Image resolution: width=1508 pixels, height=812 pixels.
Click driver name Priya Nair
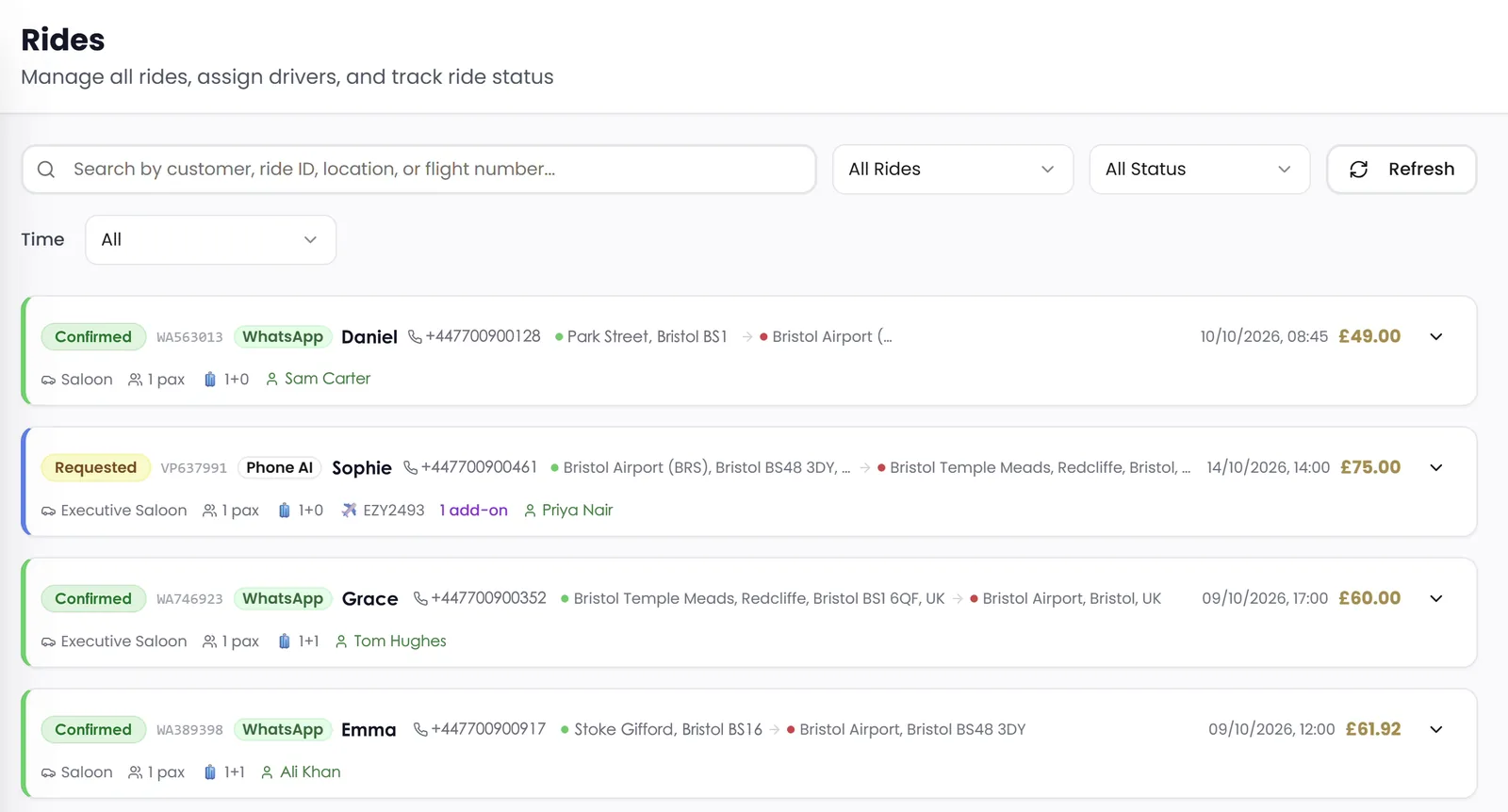578,511
